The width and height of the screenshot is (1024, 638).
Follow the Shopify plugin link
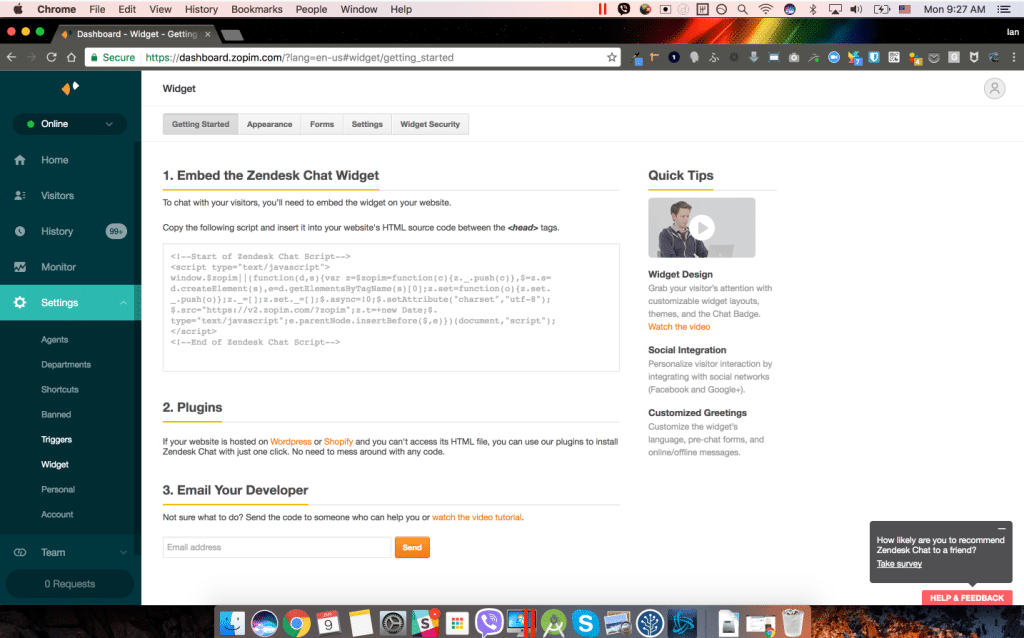pyautogui.click(x=338, y=441)
